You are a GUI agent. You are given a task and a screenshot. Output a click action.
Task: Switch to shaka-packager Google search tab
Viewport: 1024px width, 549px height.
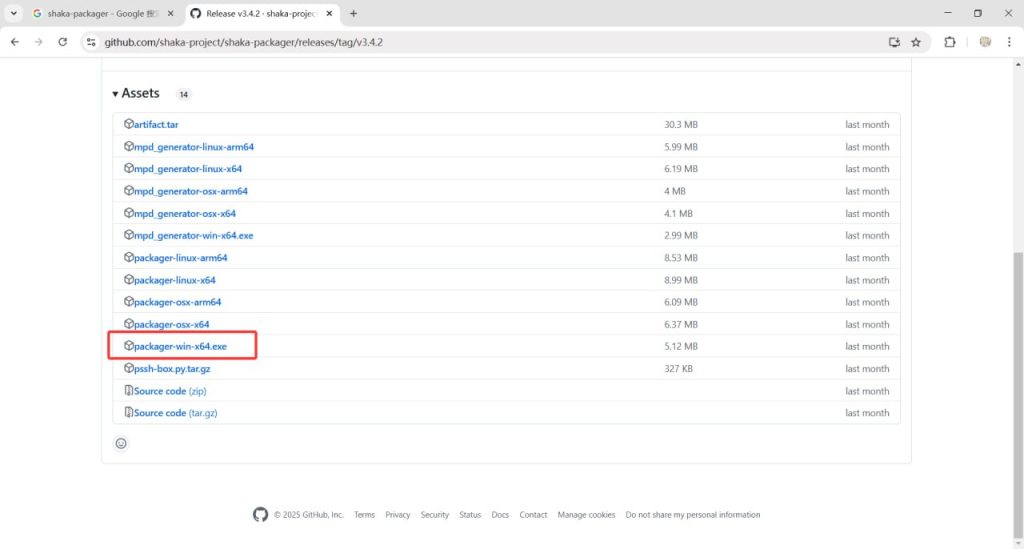(x=103, y=13)
